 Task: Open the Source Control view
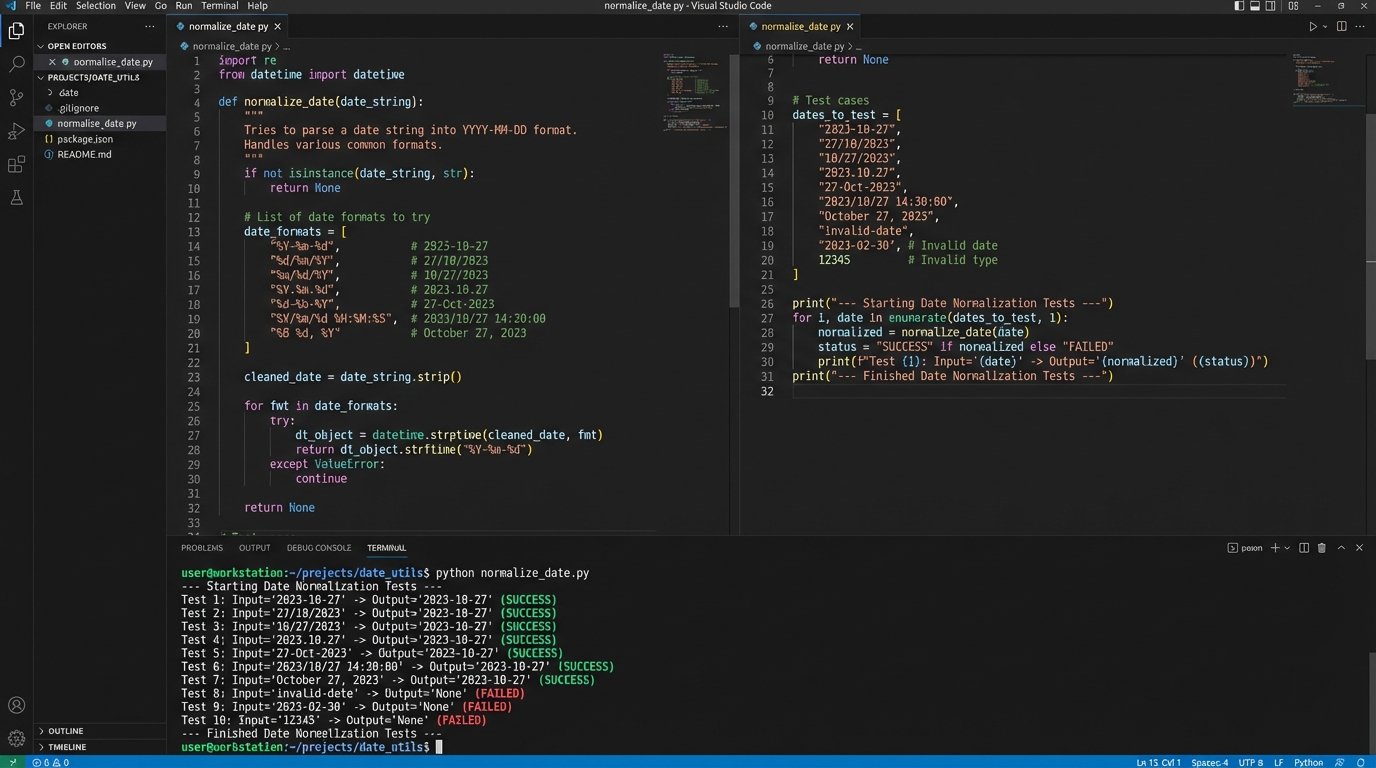click(16, 98)
